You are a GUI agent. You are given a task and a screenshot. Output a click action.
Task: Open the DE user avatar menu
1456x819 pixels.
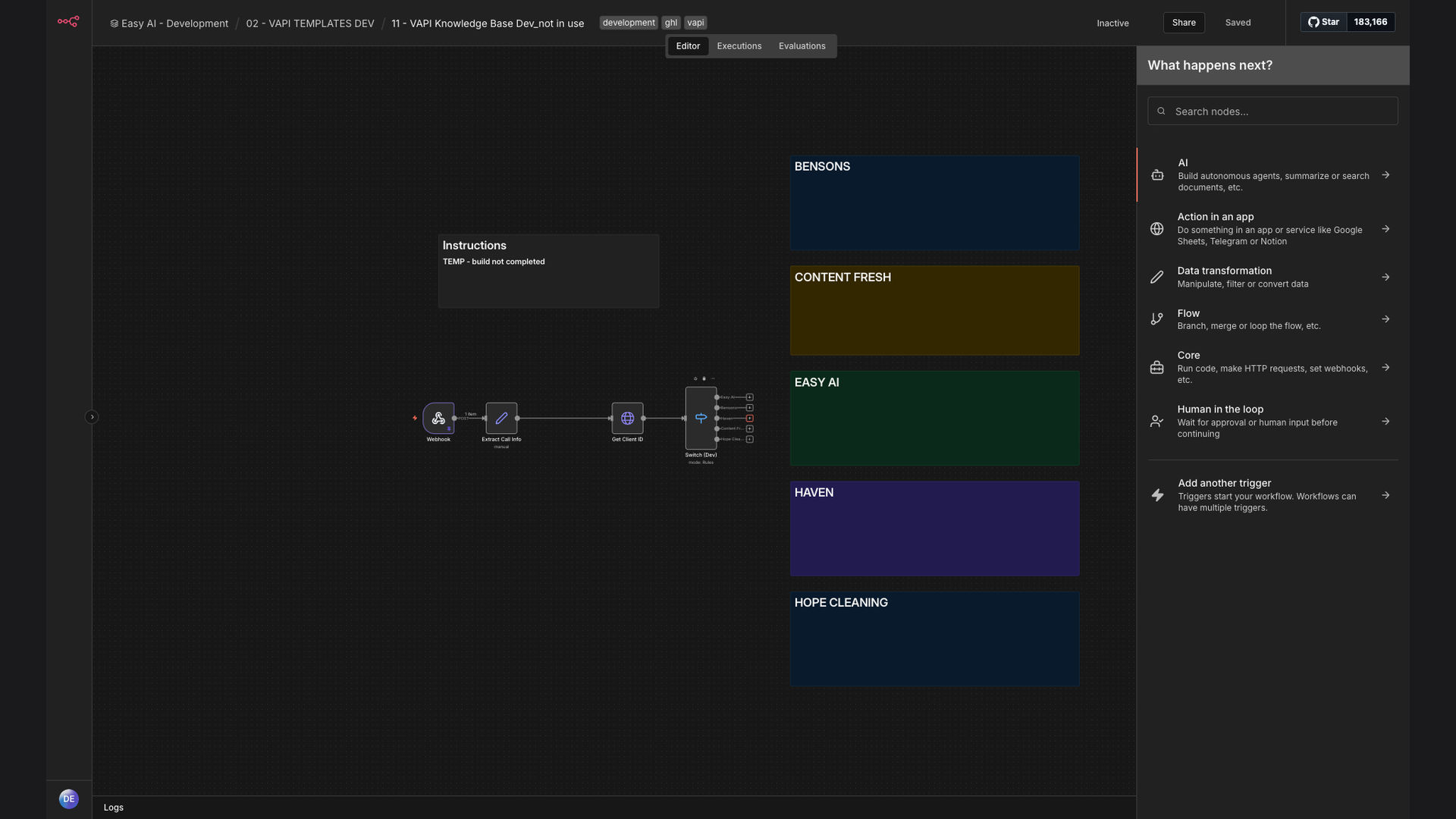[69, 799]
